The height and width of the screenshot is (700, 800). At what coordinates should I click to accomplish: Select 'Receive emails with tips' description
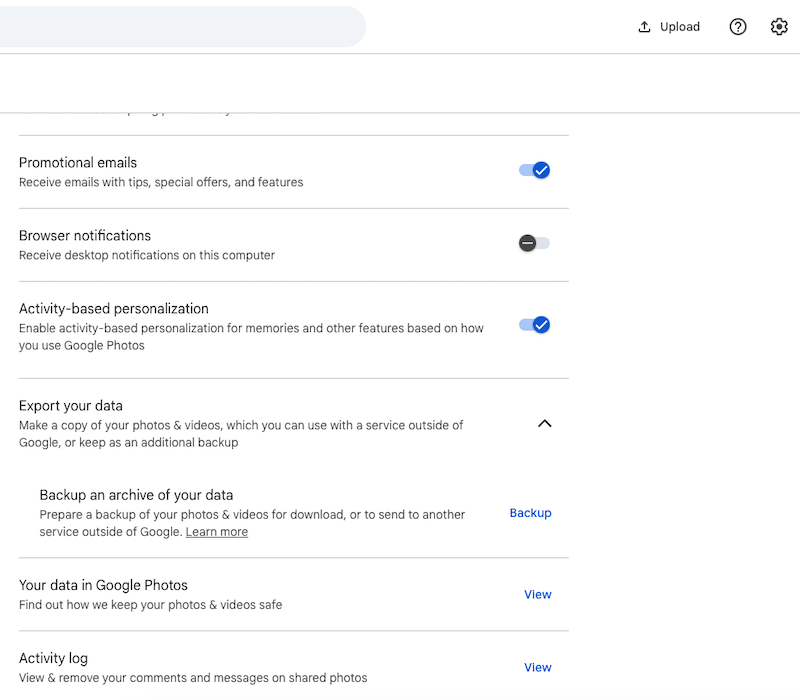coord(161,182)
